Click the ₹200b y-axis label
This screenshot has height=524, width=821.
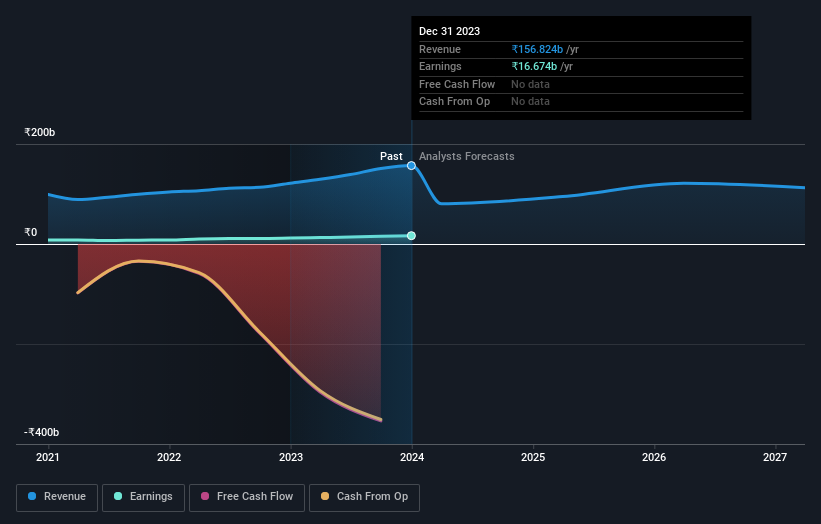(x=39, y=132)
